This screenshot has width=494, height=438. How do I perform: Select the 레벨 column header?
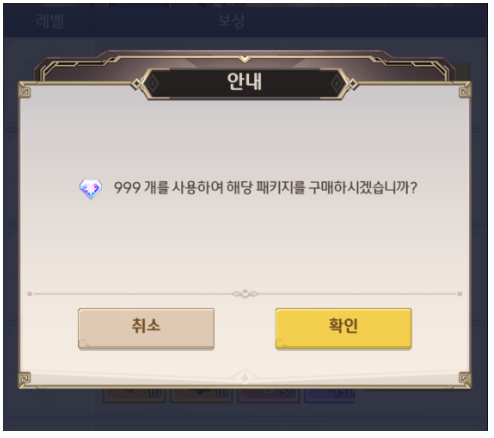click(x=50, y=21)
